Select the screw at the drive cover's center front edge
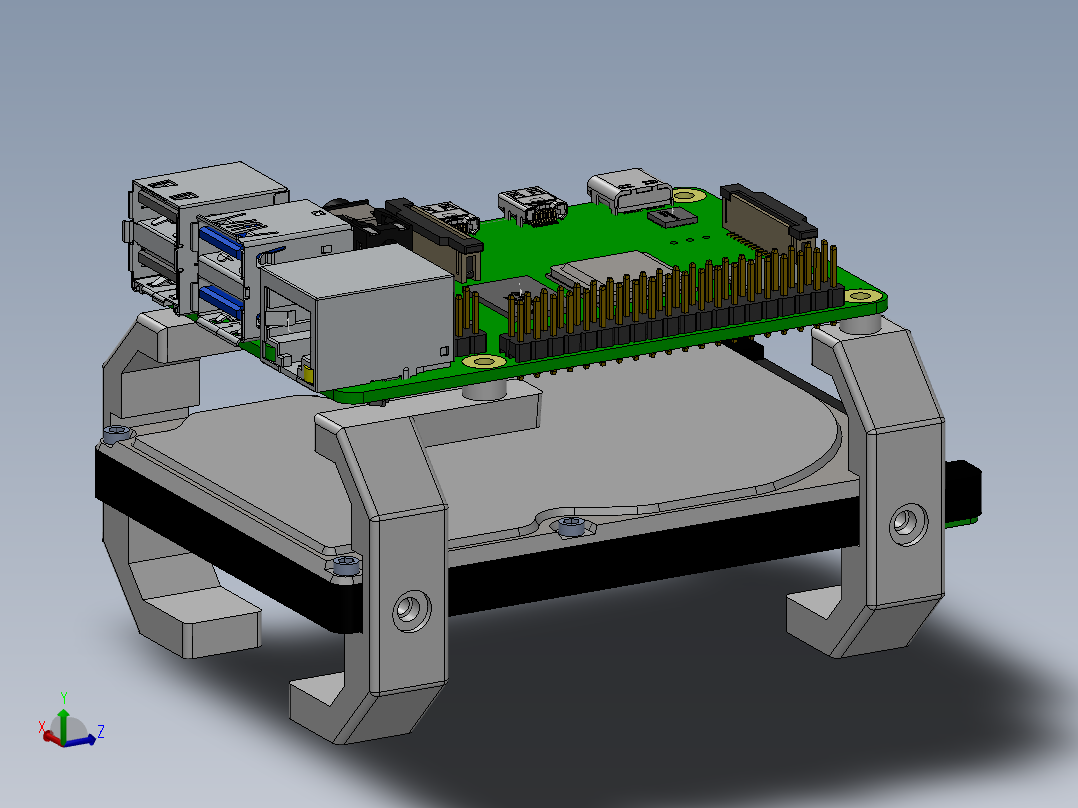 pos(570,527)
